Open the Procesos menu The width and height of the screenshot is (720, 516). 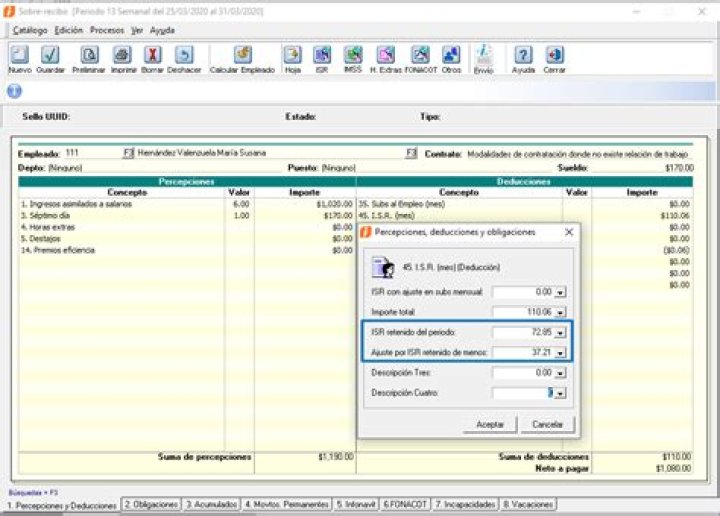[x=106, y=30]
